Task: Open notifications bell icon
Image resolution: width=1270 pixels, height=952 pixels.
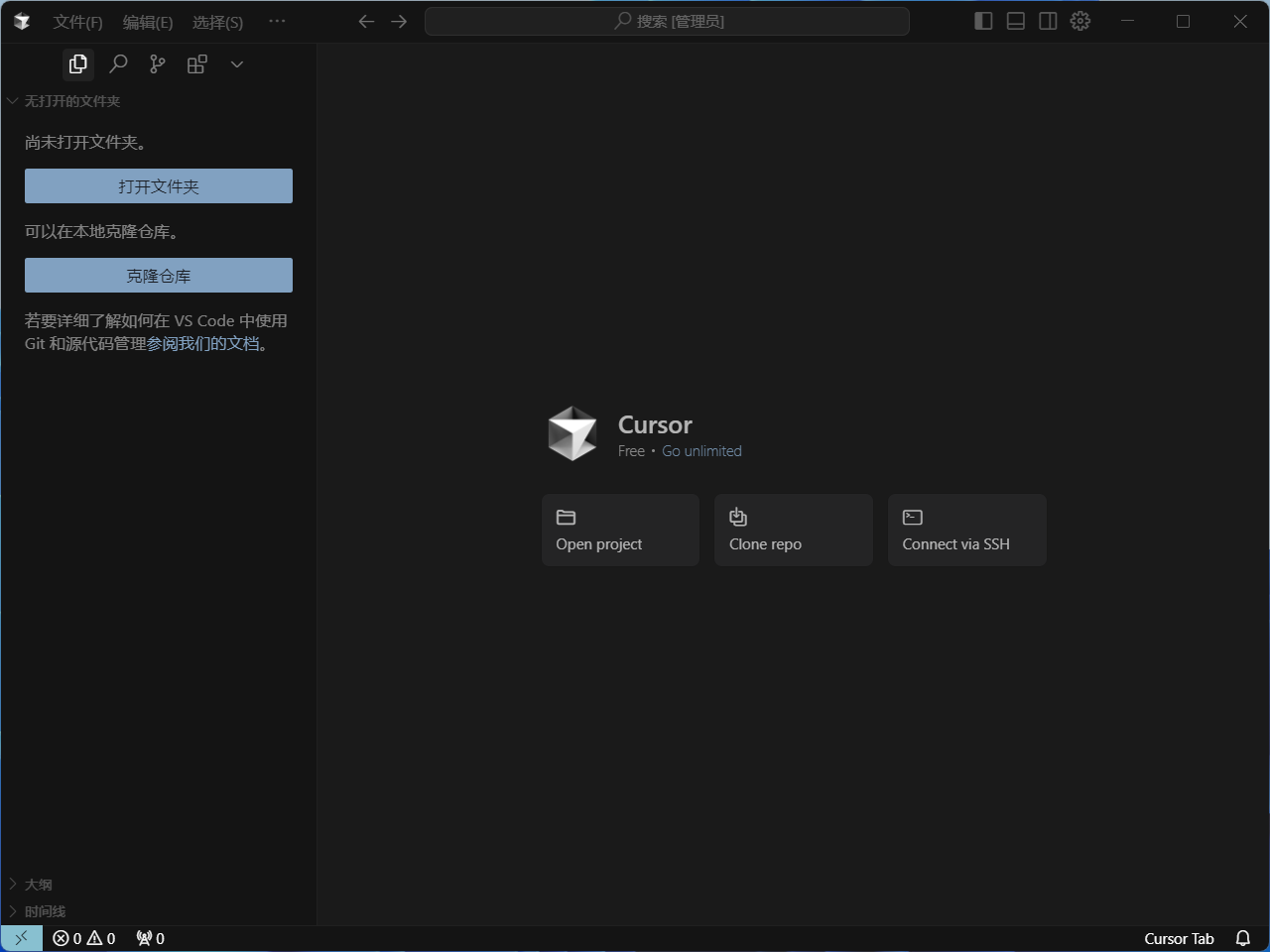Action: point(1243,938)
